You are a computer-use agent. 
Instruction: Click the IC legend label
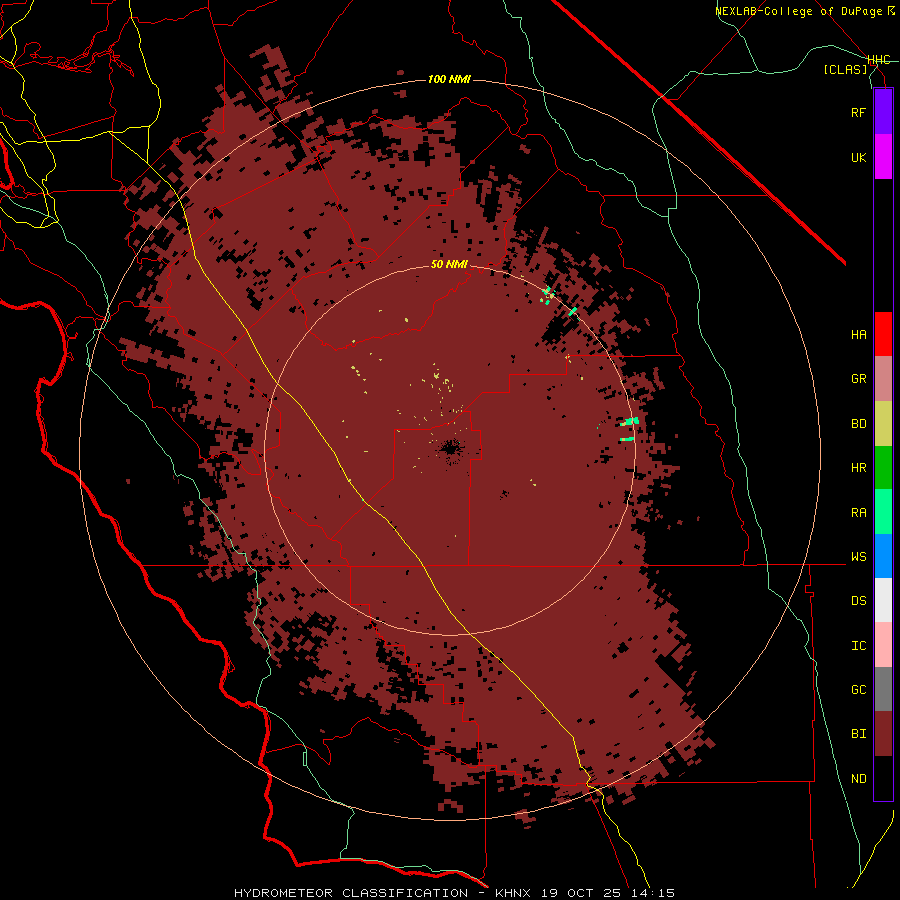[858, 646]
